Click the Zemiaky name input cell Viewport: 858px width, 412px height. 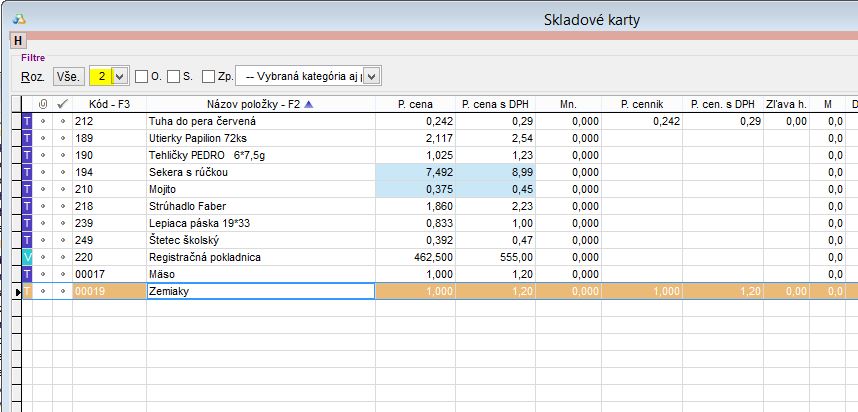[x=259, y=291]
